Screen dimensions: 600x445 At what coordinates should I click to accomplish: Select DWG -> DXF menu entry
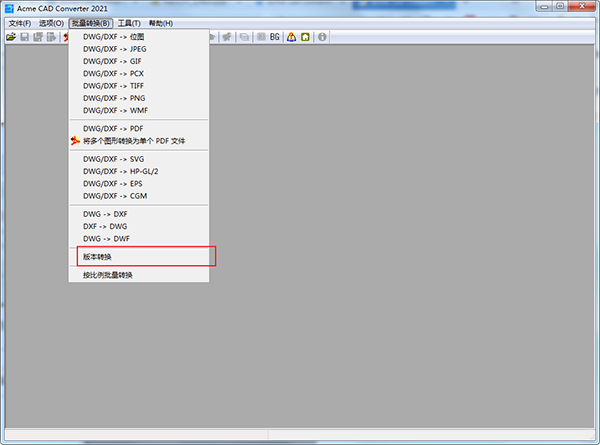139,214
